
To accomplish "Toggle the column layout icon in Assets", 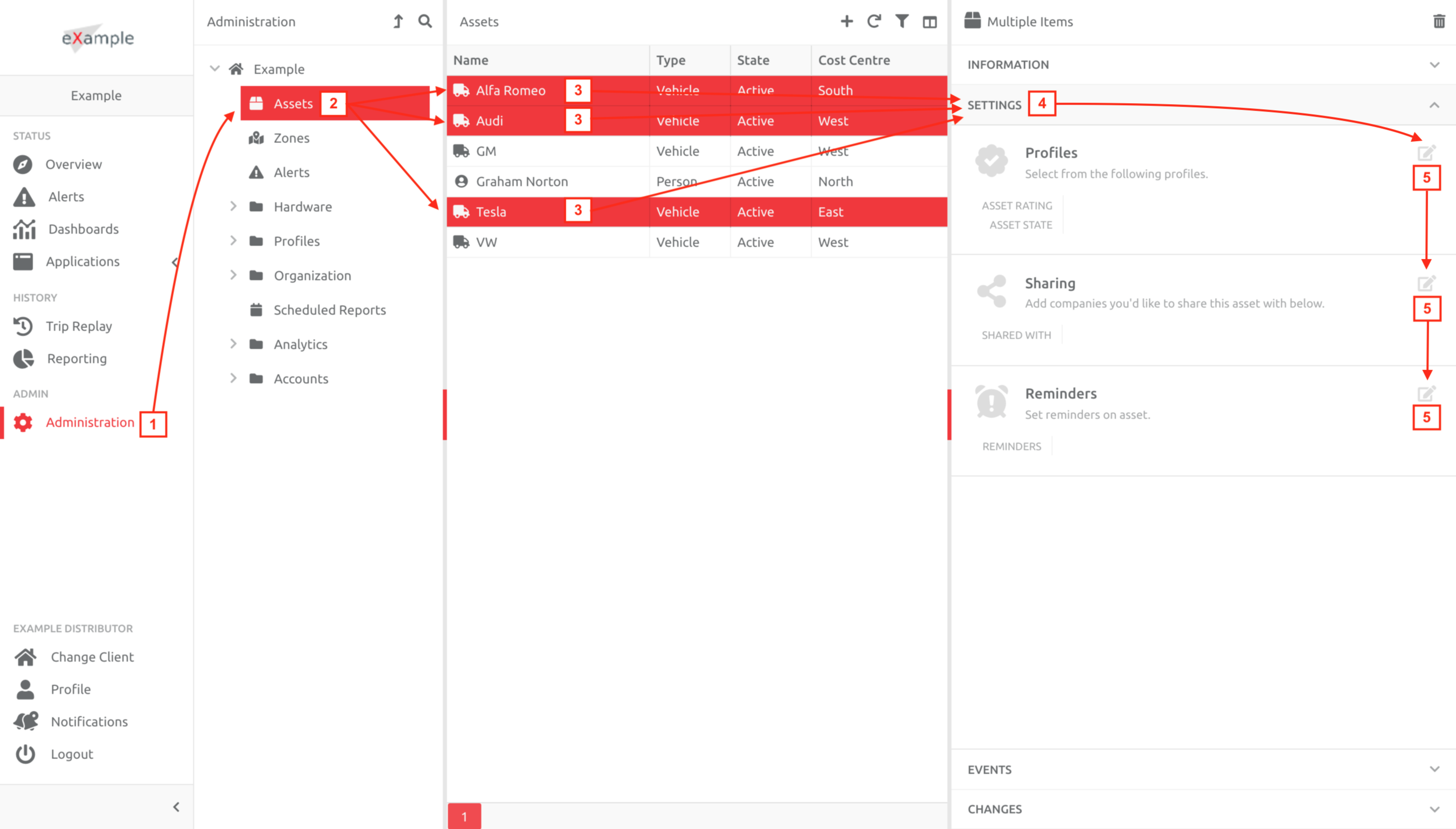I will [x=930, y=22].
